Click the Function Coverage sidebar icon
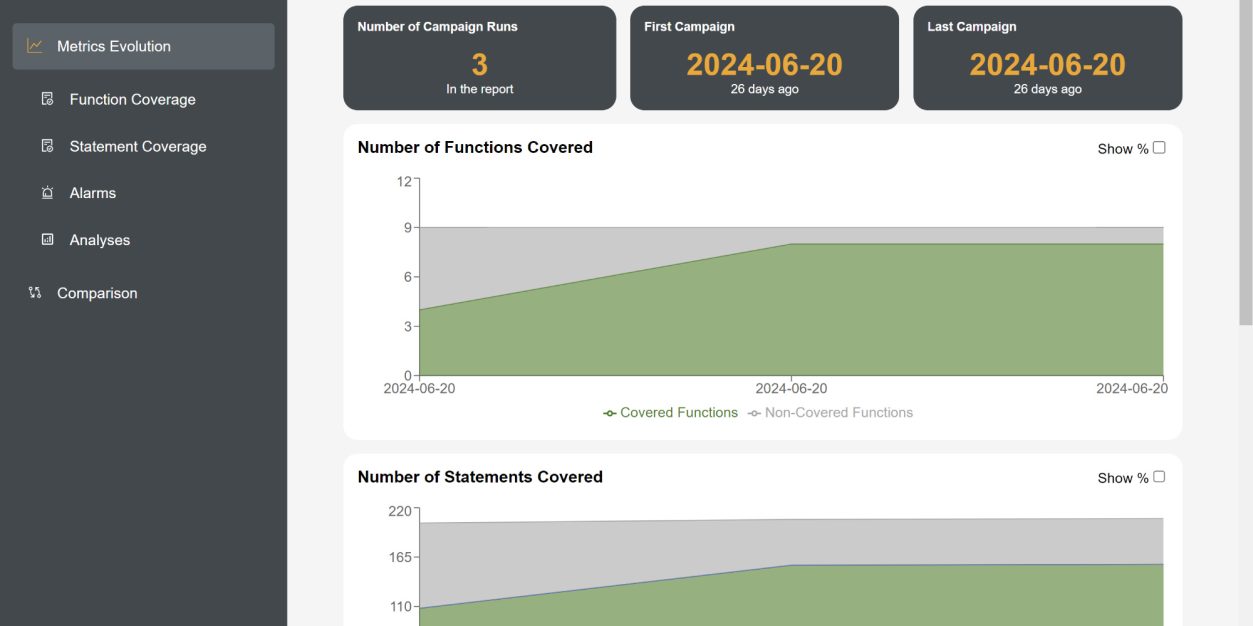The image size is (1253, 626). 47,99
